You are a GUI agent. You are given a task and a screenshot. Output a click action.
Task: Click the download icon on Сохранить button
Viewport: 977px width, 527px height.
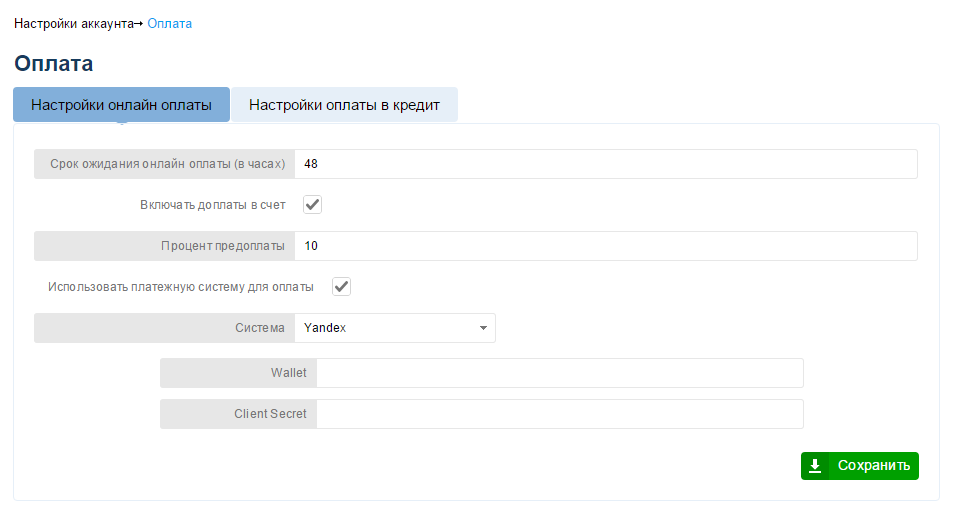click(814, 466)
